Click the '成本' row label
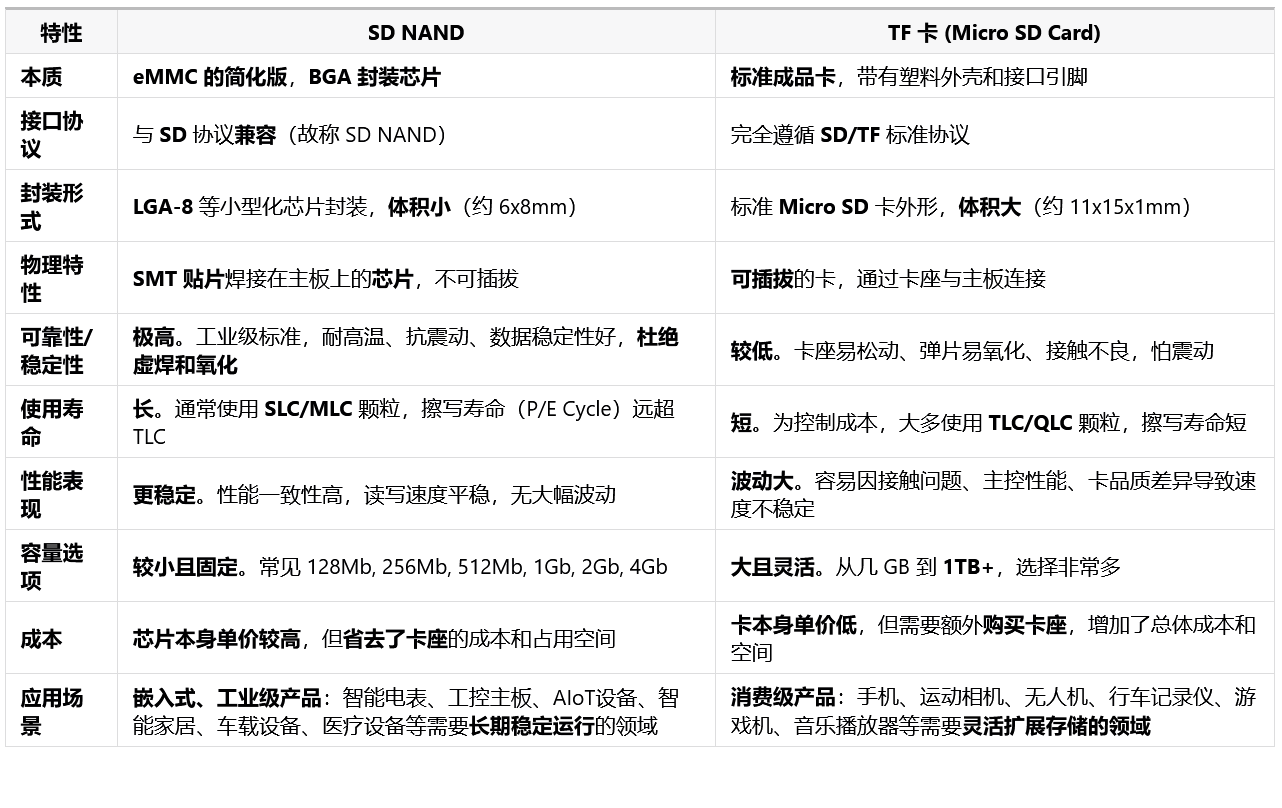This screenshot has height=808, width=1282. 61,638
